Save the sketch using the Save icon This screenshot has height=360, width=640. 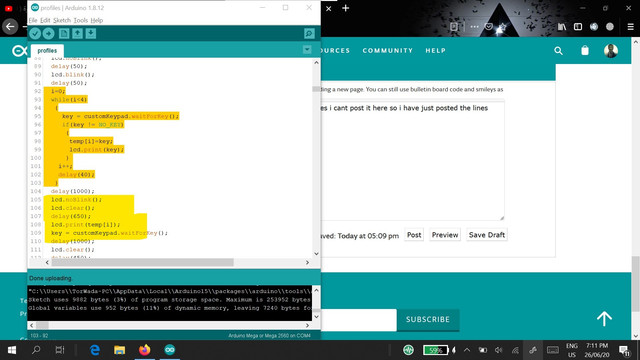(x=91, y=33)
